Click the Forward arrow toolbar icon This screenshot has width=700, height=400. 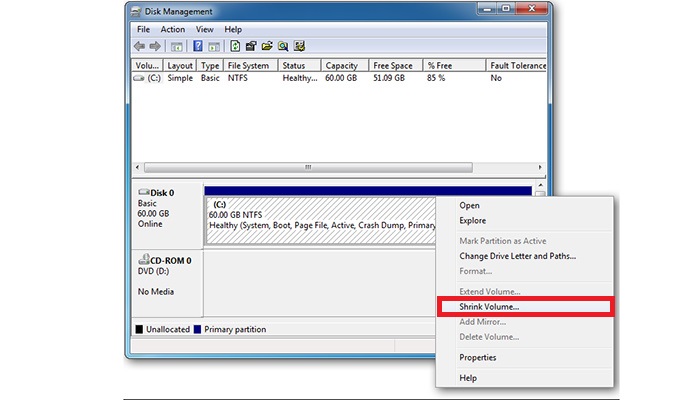point(155,46)
